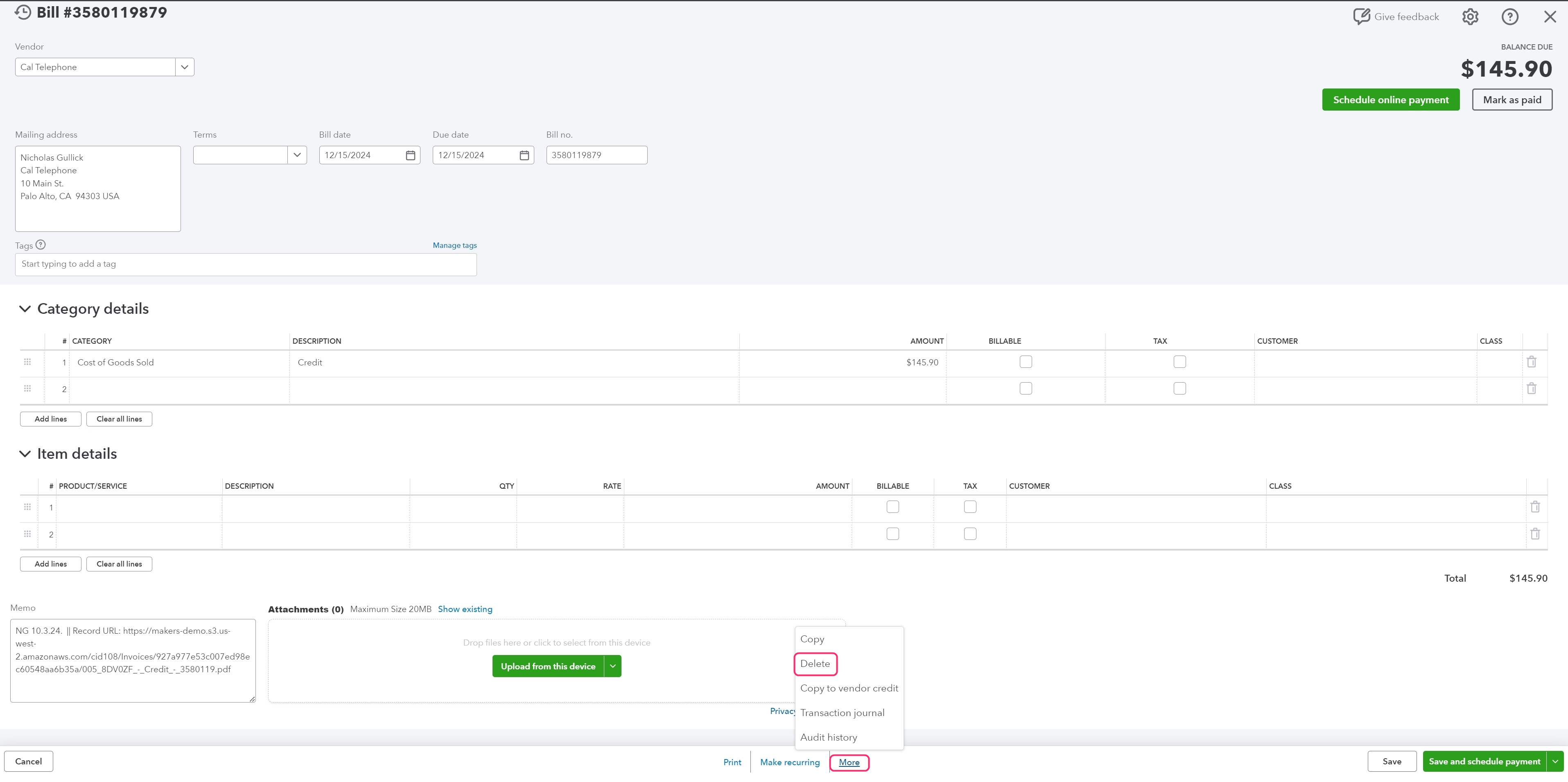
Task: Click drag handle of item row 1
Action: [27, 507]
